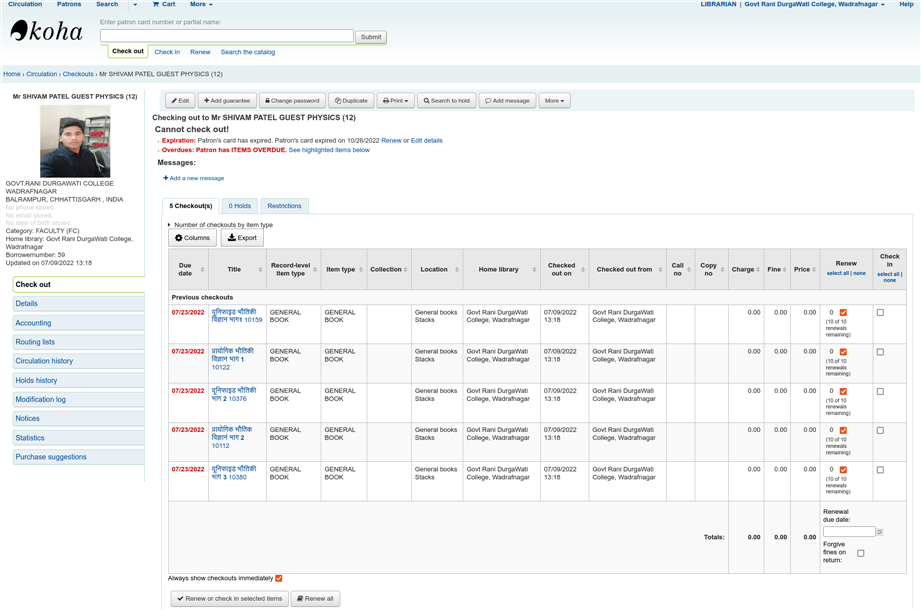Toggle Always show checkouts immediately checkbox
Viewport: 921px width, 610px height.
[279, 578]
